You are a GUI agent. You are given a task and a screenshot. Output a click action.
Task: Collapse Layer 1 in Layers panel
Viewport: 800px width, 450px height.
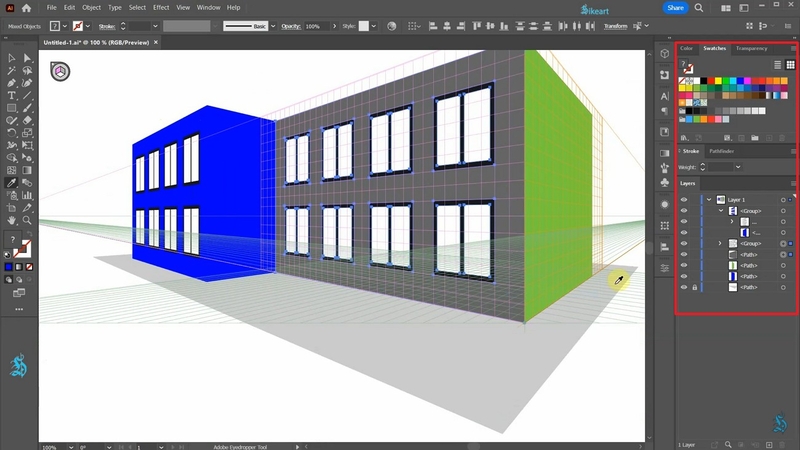click(709, 199)
